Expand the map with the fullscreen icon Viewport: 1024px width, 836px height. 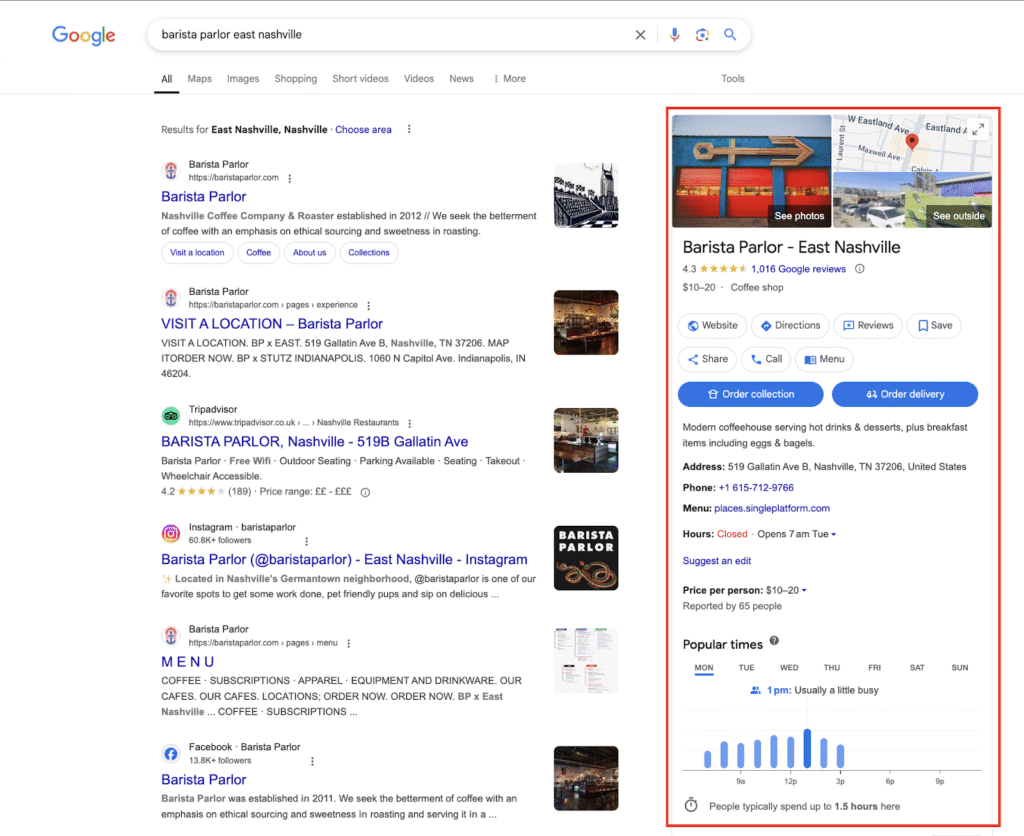(978, 128)
